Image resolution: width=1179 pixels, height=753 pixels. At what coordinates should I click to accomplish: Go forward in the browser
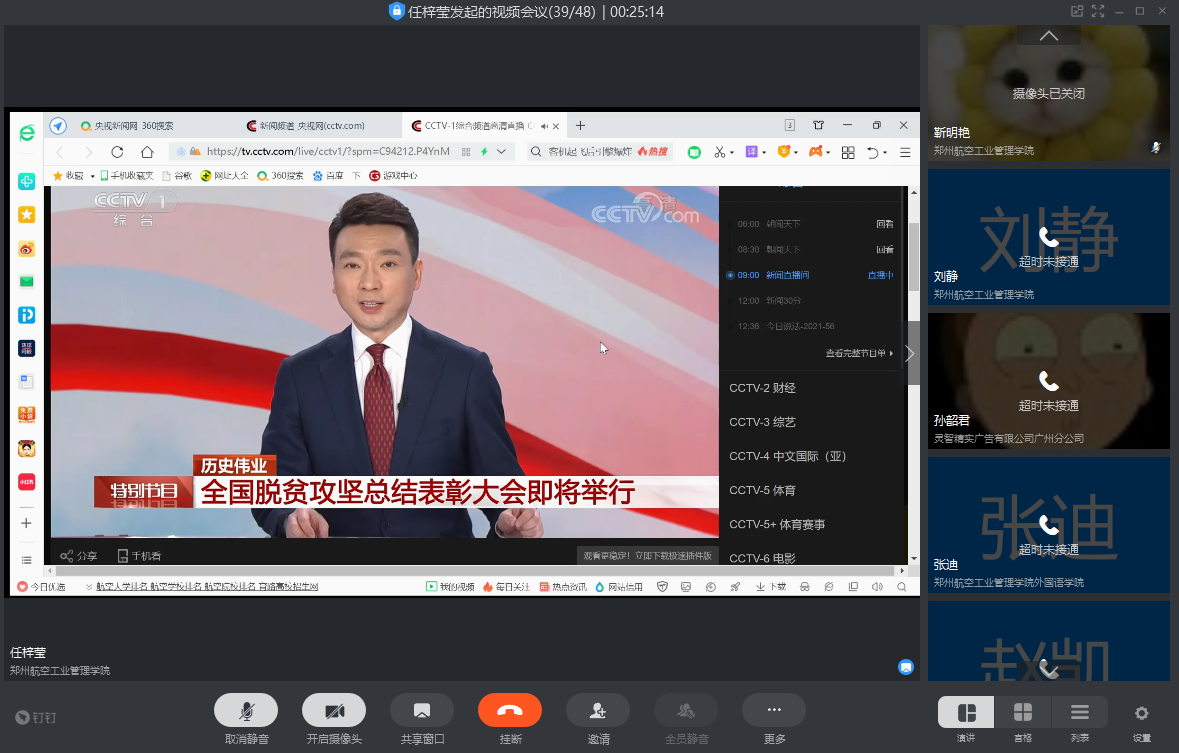[x=88, y=152]
